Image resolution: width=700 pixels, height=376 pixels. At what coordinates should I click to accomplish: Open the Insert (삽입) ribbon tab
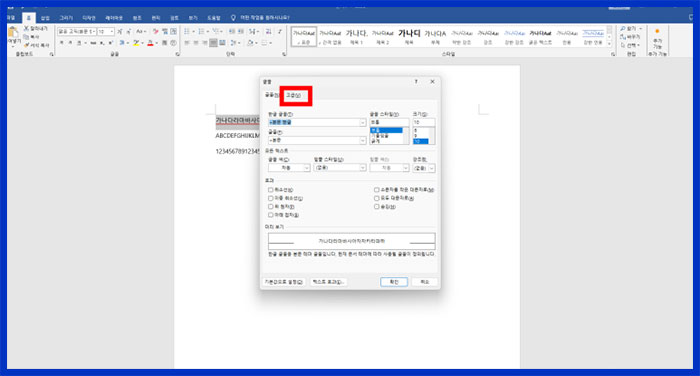pos(45,18)
